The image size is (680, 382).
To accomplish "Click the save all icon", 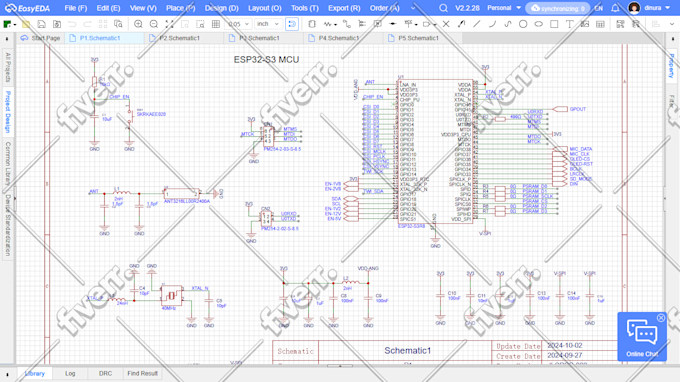I will point(56,24).
